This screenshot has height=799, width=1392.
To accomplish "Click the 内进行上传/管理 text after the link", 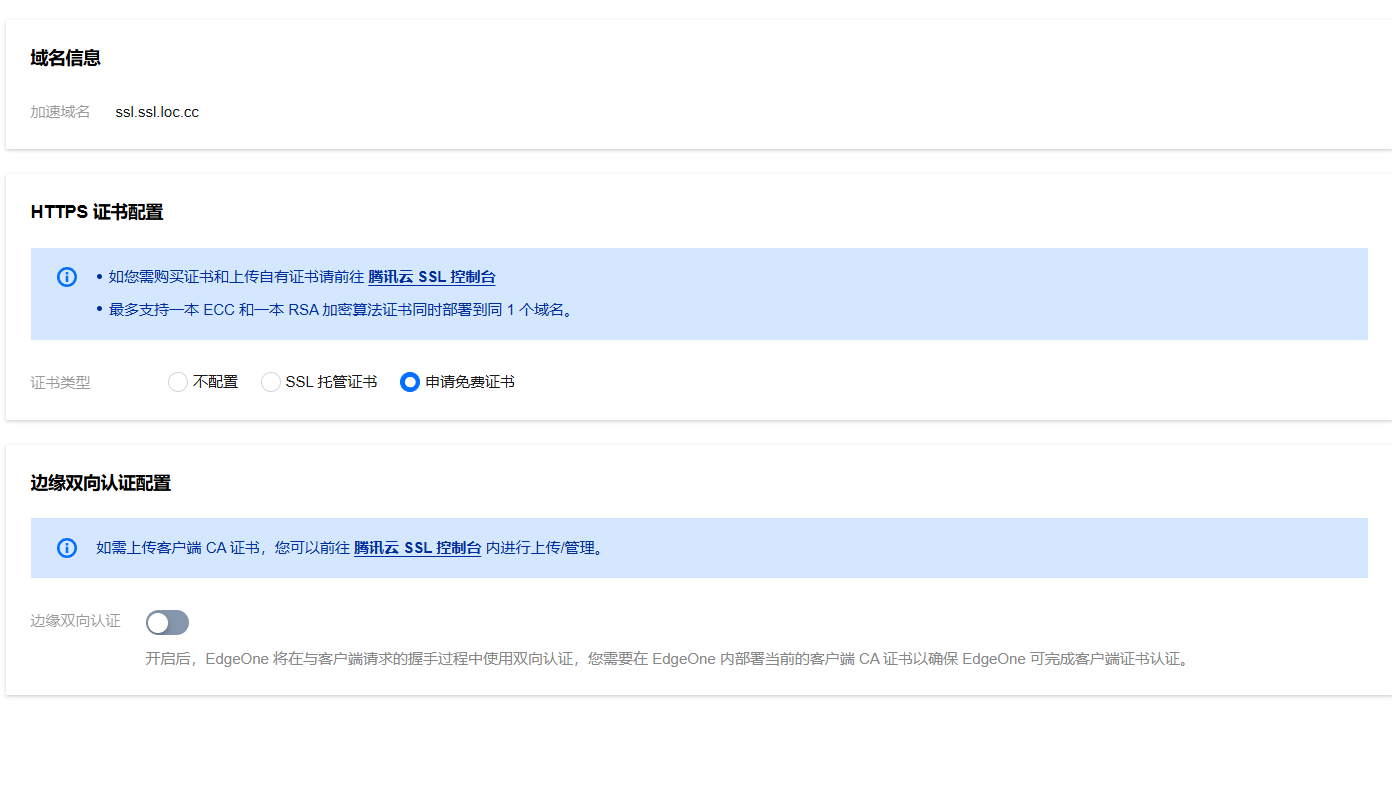I will point(545,548).
